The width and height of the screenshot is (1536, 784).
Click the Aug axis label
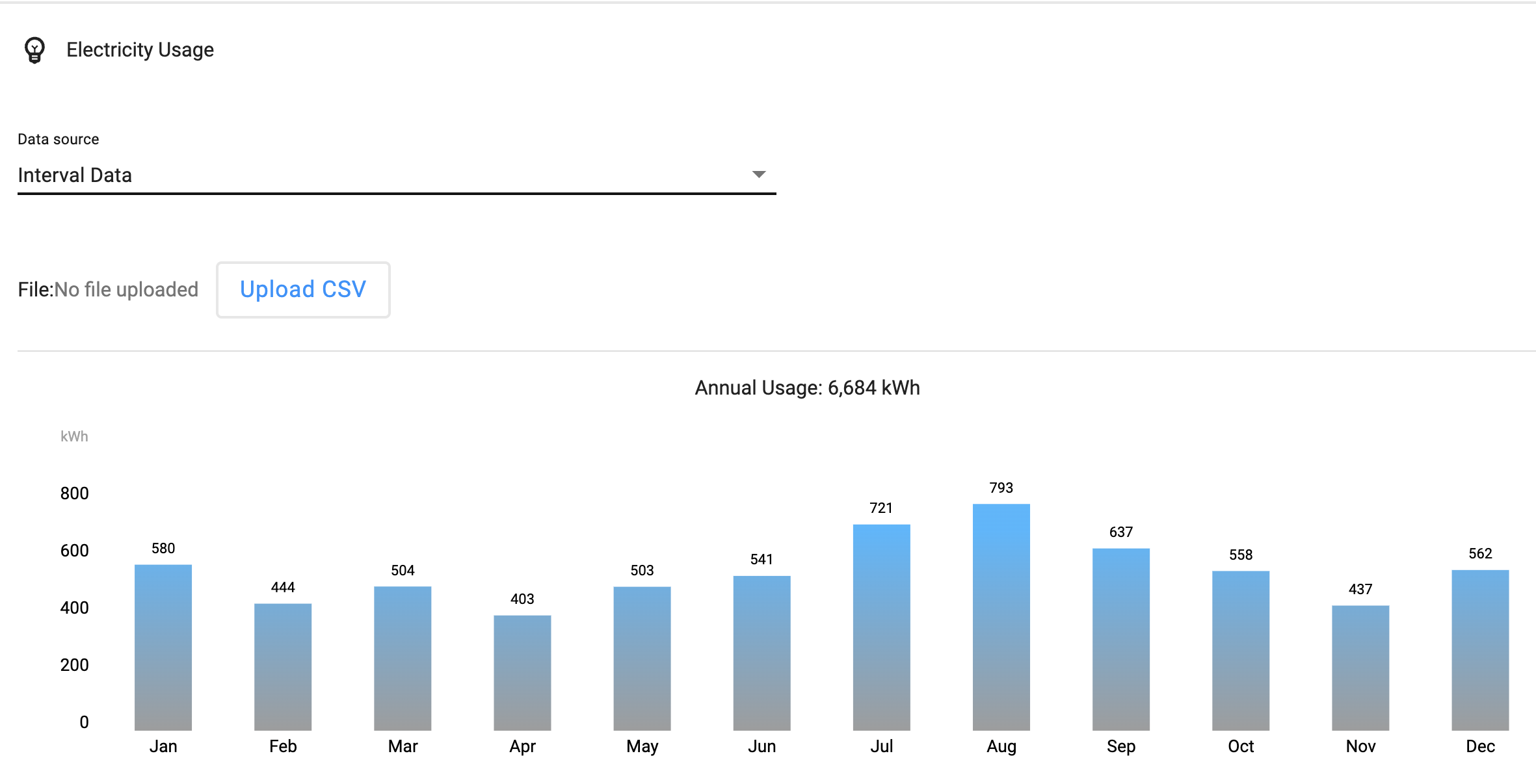(x=1001, y=747)
